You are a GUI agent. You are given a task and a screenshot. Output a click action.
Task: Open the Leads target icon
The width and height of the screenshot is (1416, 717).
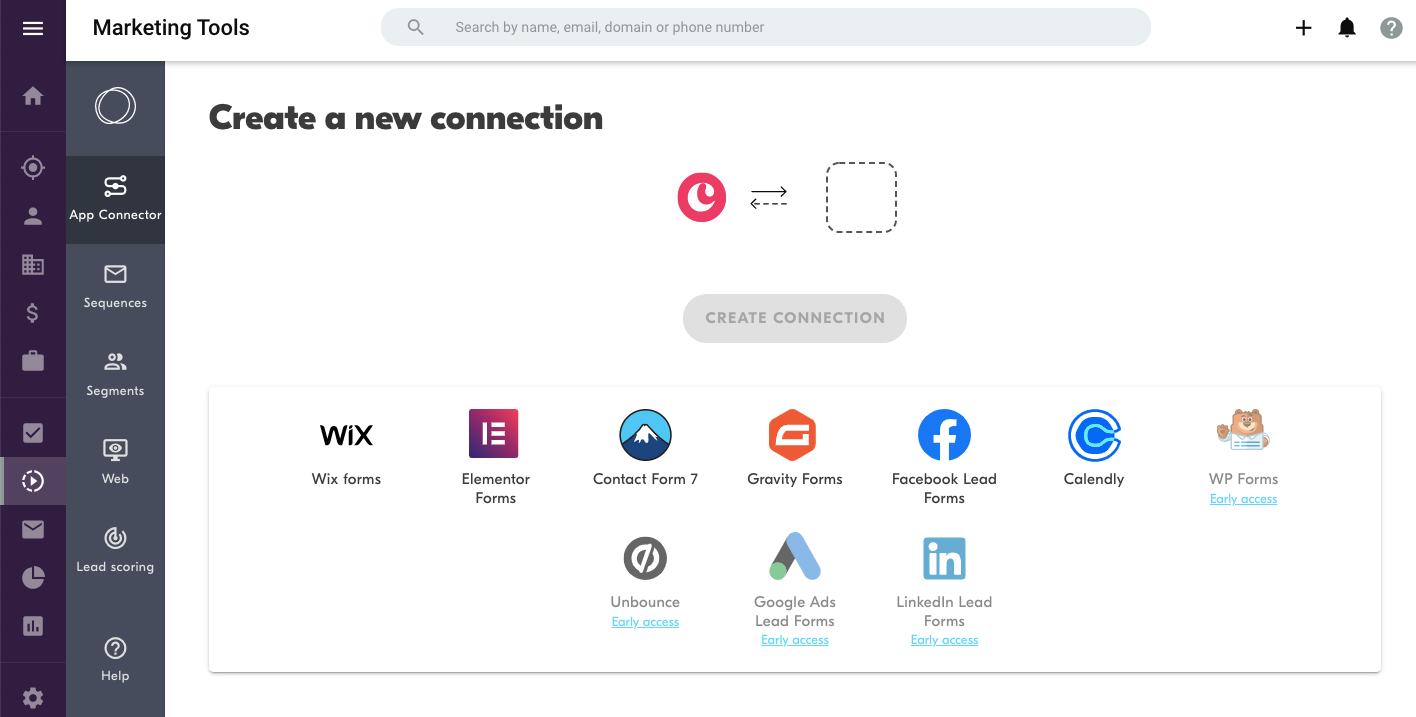[33, 168]
